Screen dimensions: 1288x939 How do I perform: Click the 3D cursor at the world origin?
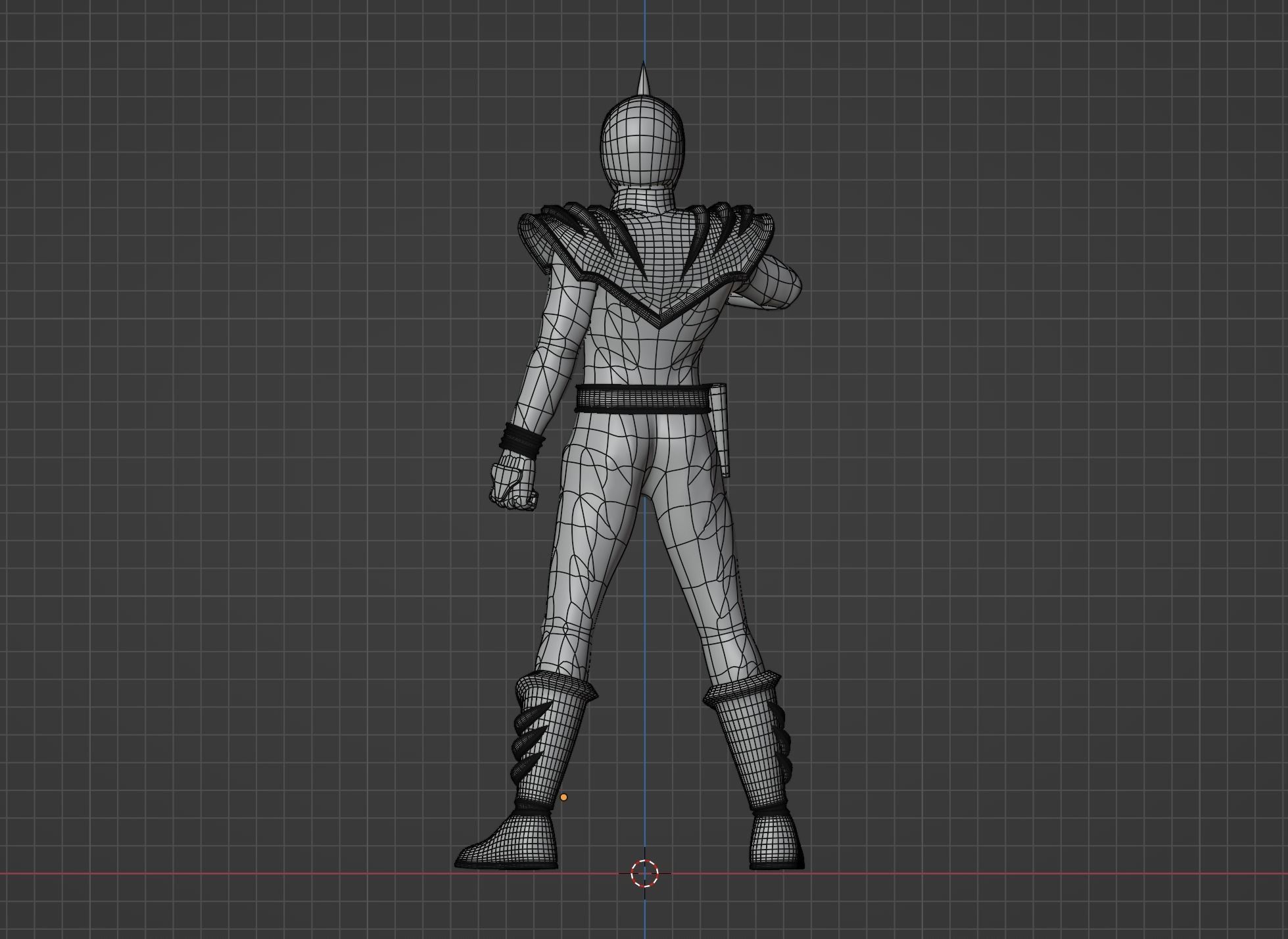coord(644,873)
